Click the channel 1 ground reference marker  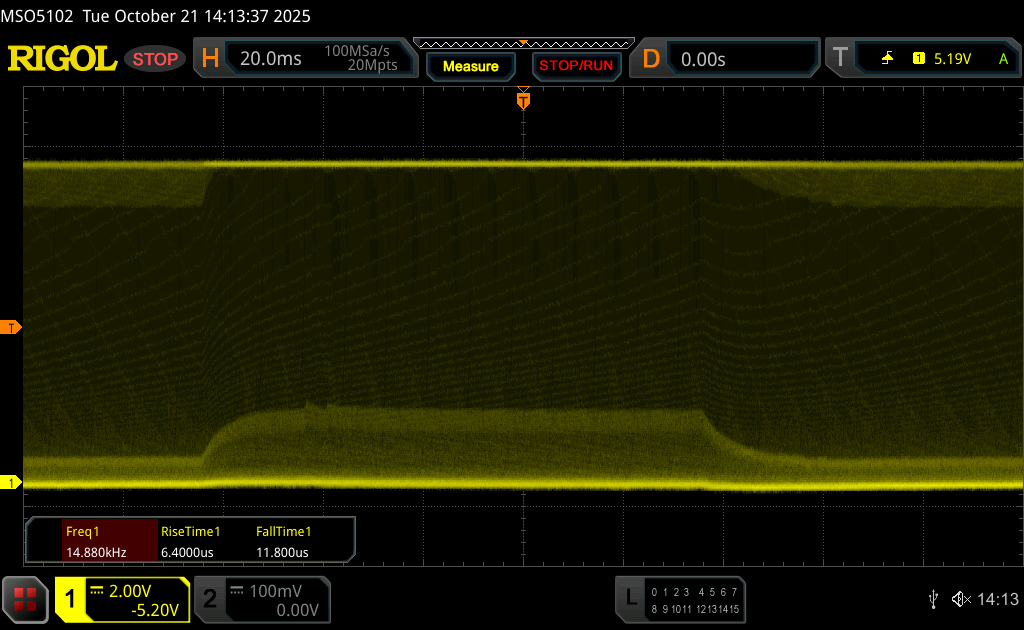pyautogui.click(x=11, y=483)
